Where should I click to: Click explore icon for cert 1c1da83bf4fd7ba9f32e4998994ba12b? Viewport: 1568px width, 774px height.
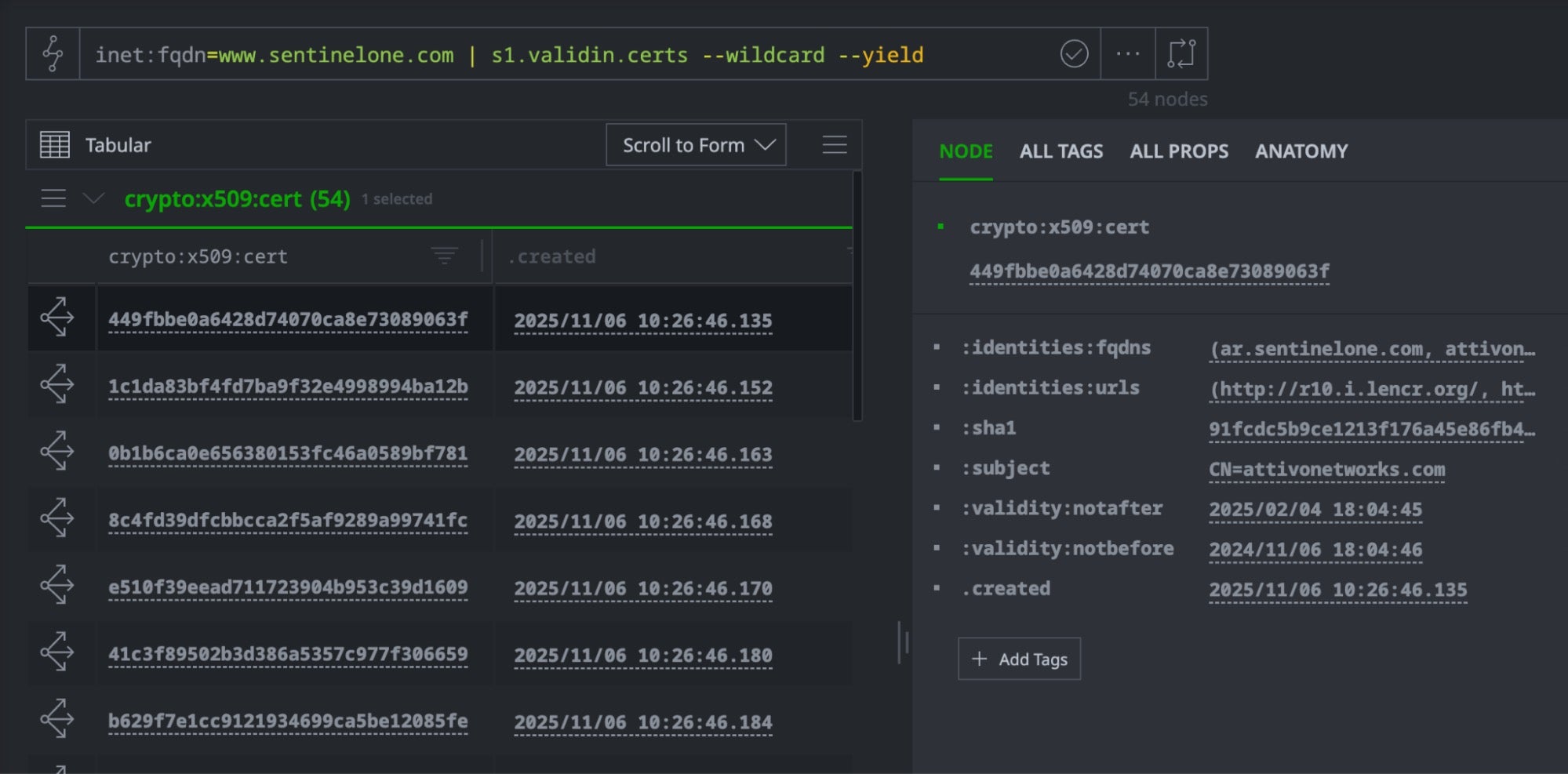click(x=57, y=385)
